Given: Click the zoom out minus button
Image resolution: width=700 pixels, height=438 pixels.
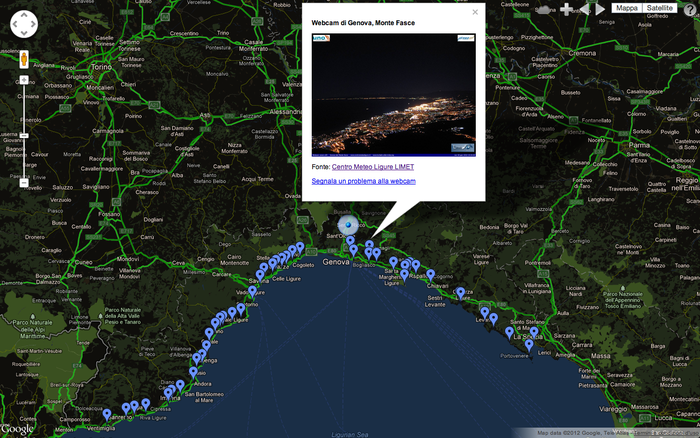Looking at the screenshot, I should point(24,182).
